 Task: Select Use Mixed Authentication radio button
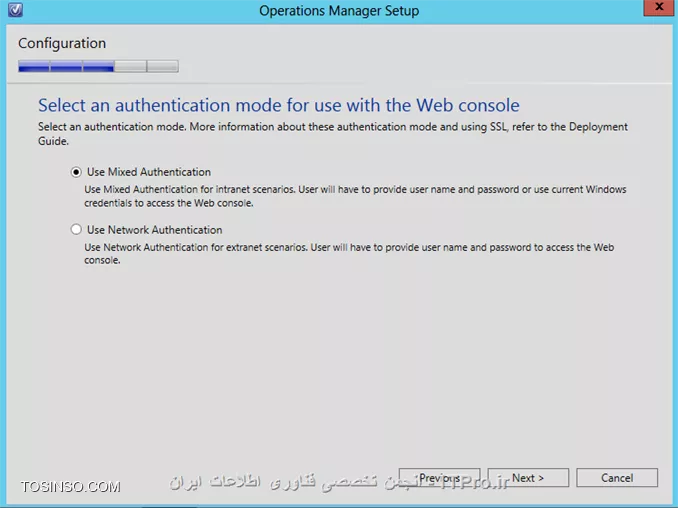click(x=76, y=172)
